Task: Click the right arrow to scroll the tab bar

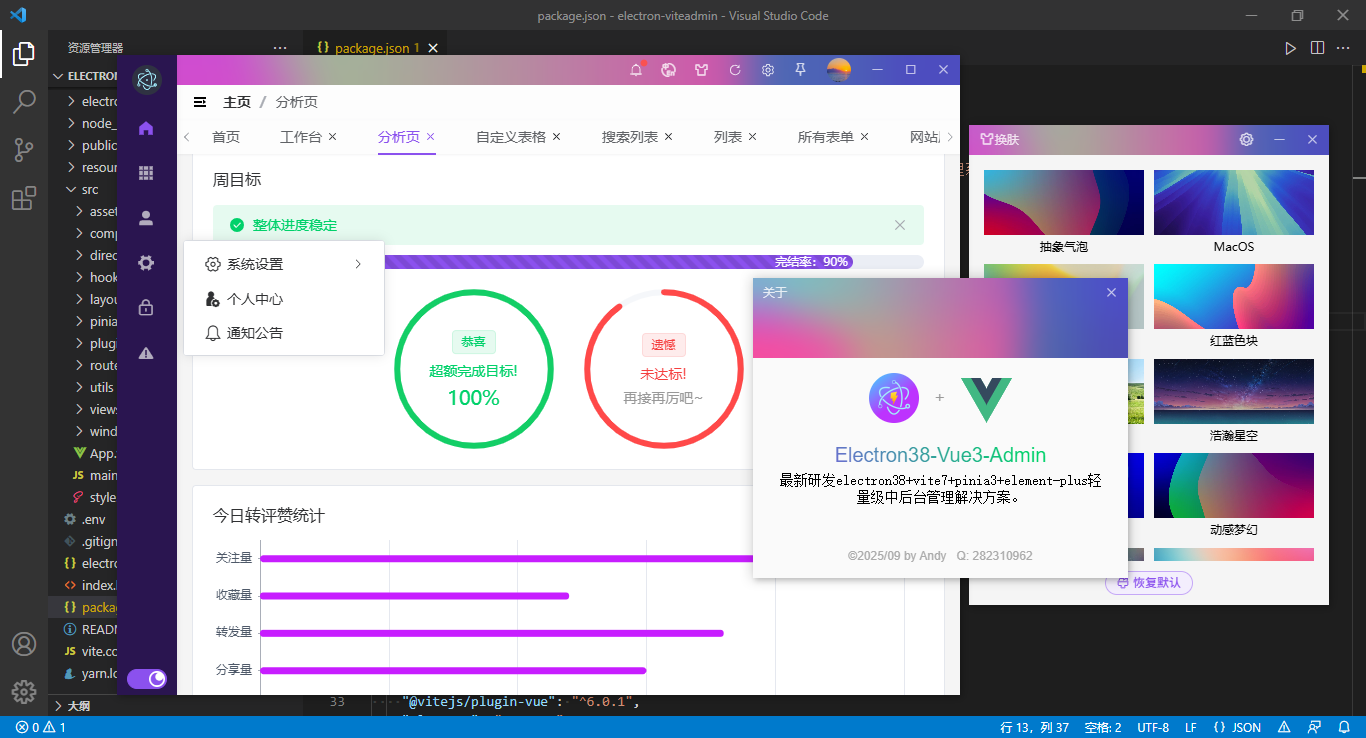Action: click(949, 136)
